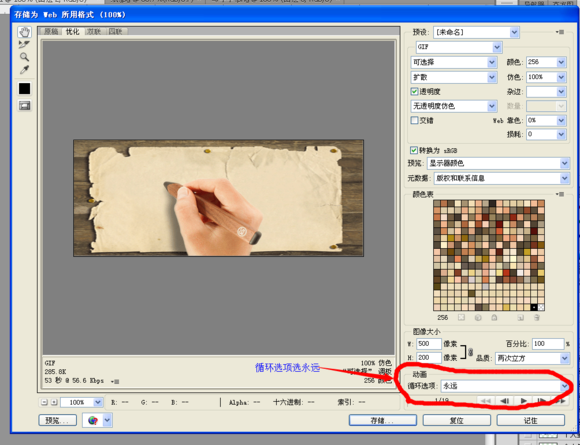This screenshot has height=445, width=580.
Task: Open the Web 靠色 0% dropdown
Action: [546, 120]
